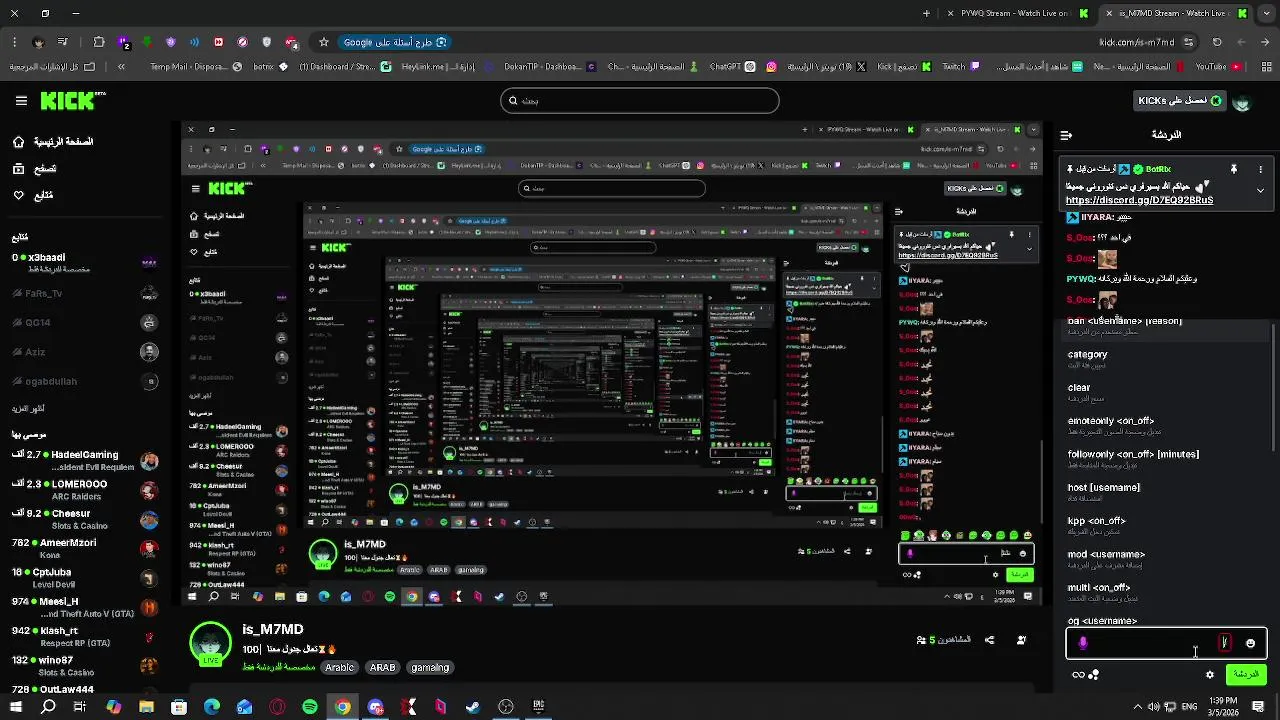Image resolution: width=1280 pixels, height=720 pixels.
Task: Click the is_M7MD streamer avatar
Action: click(211, 642)
